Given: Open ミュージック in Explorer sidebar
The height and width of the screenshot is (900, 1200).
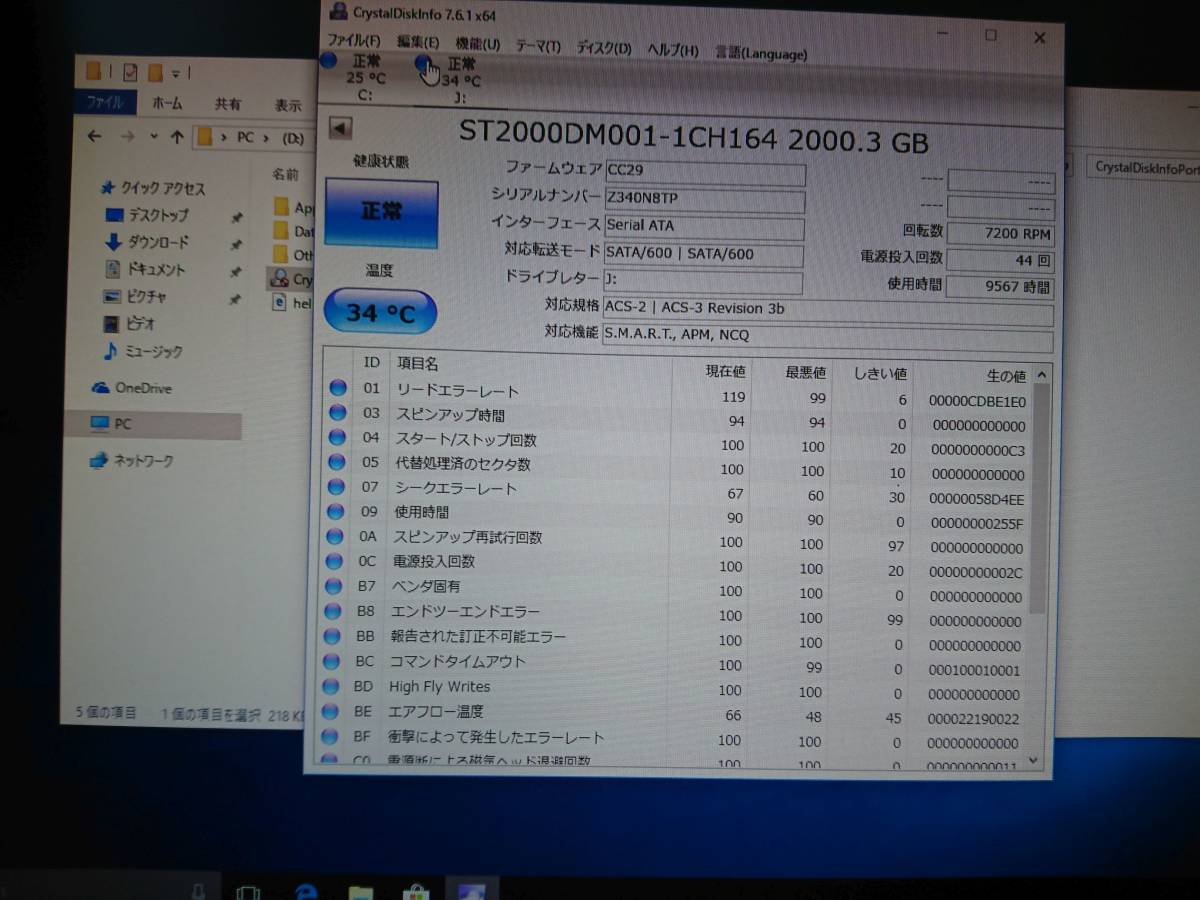Looking at the screenshot, I should click(x=142, y=351).
